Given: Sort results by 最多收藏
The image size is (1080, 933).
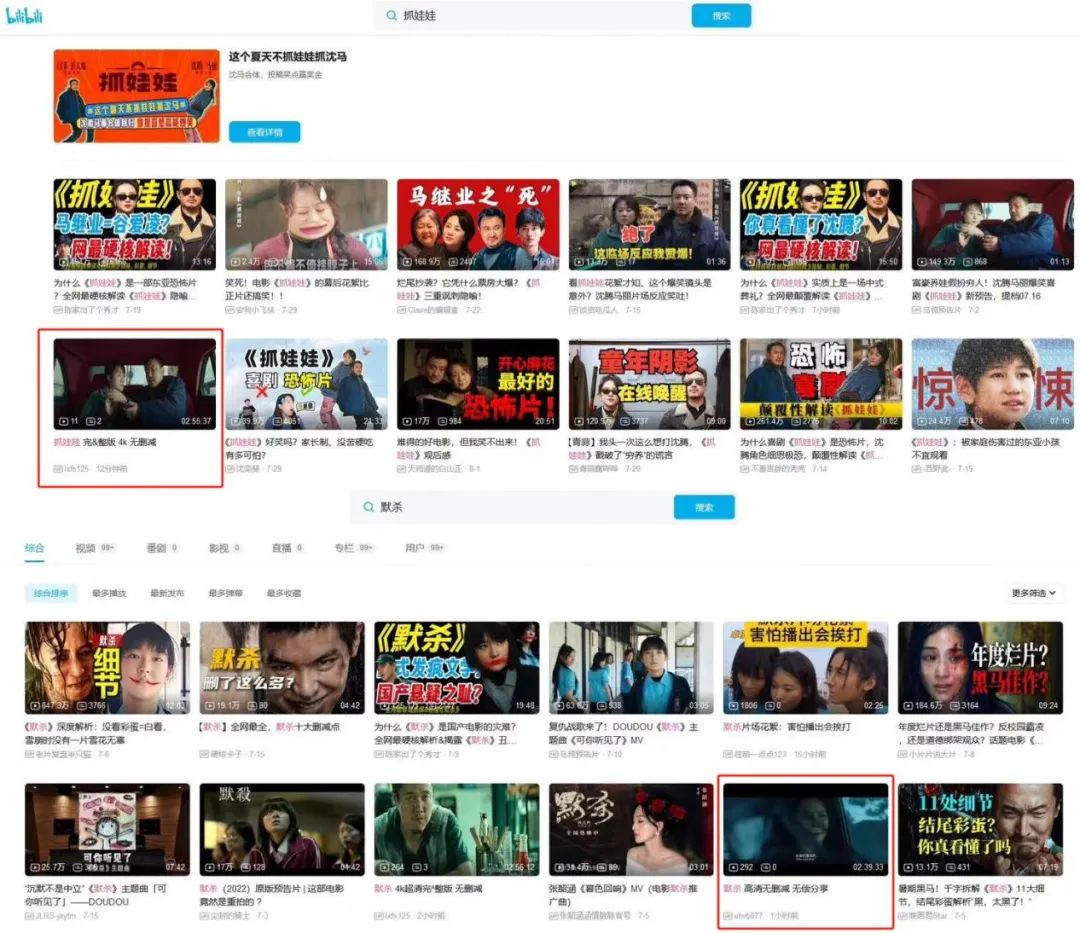Looking at the screenshot, I should [x=284, y=593].
